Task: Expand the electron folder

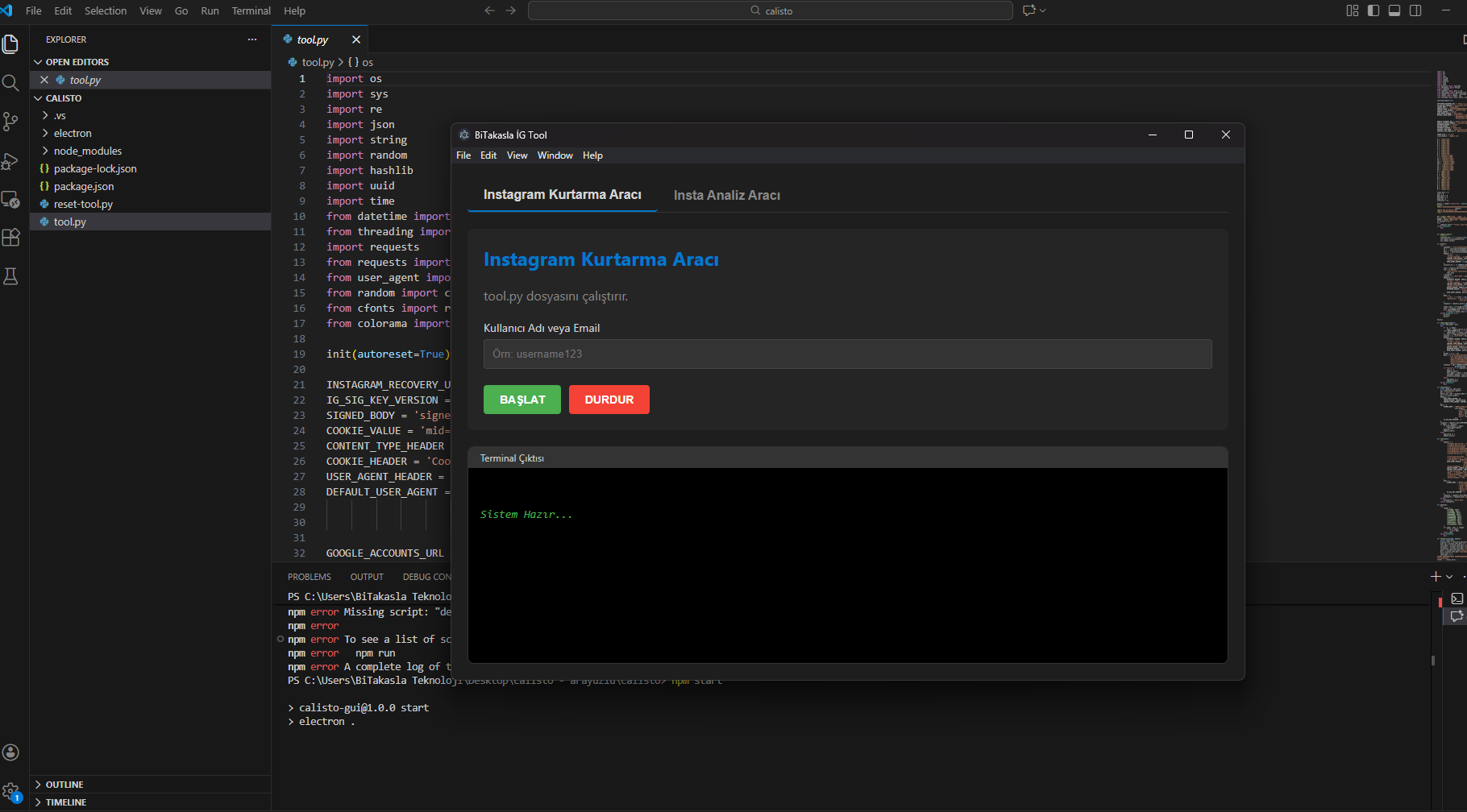Action: pos(73,134)
